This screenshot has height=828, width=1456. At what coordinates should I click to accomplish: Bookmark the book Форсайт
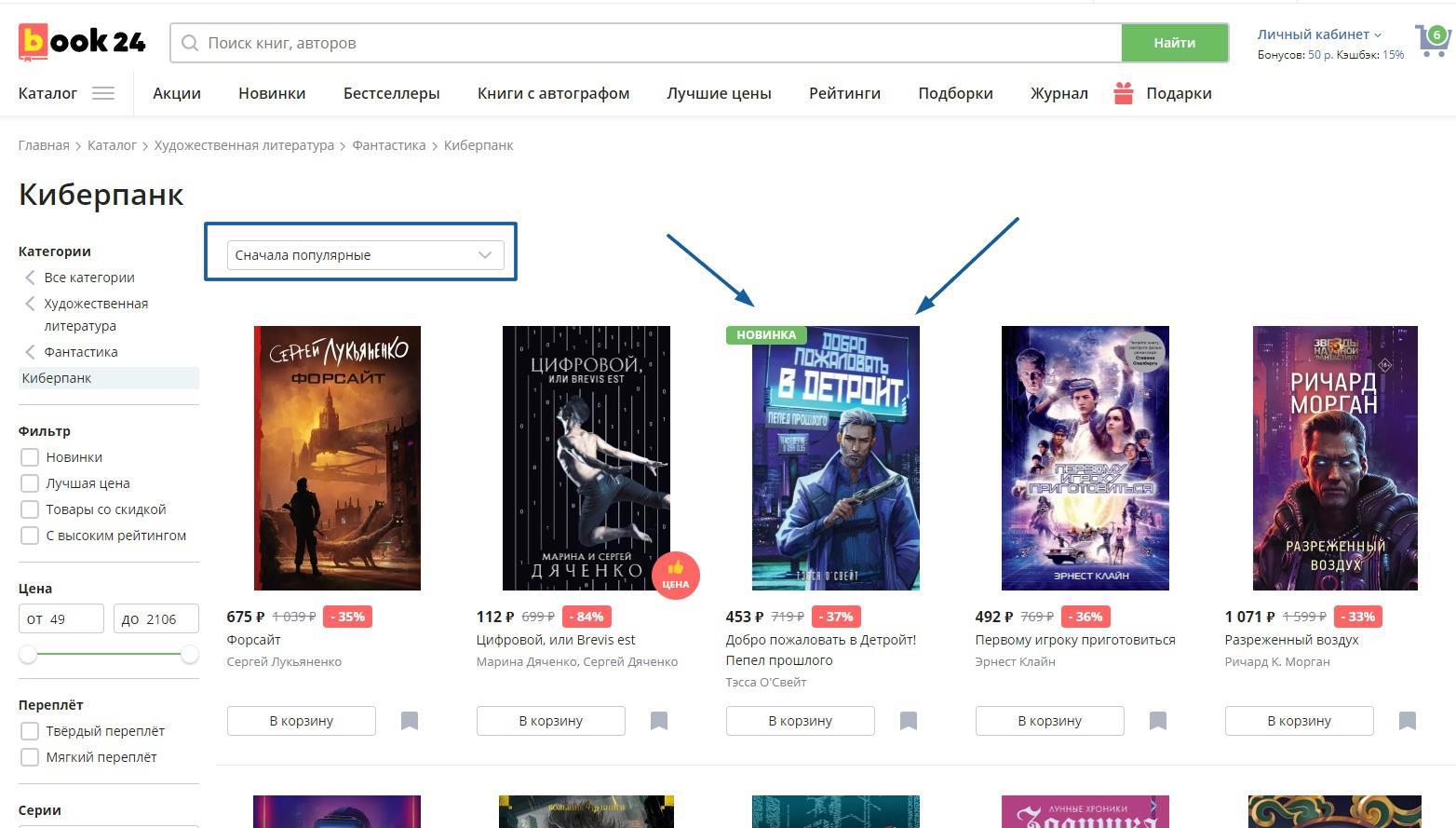click(410, 721)
